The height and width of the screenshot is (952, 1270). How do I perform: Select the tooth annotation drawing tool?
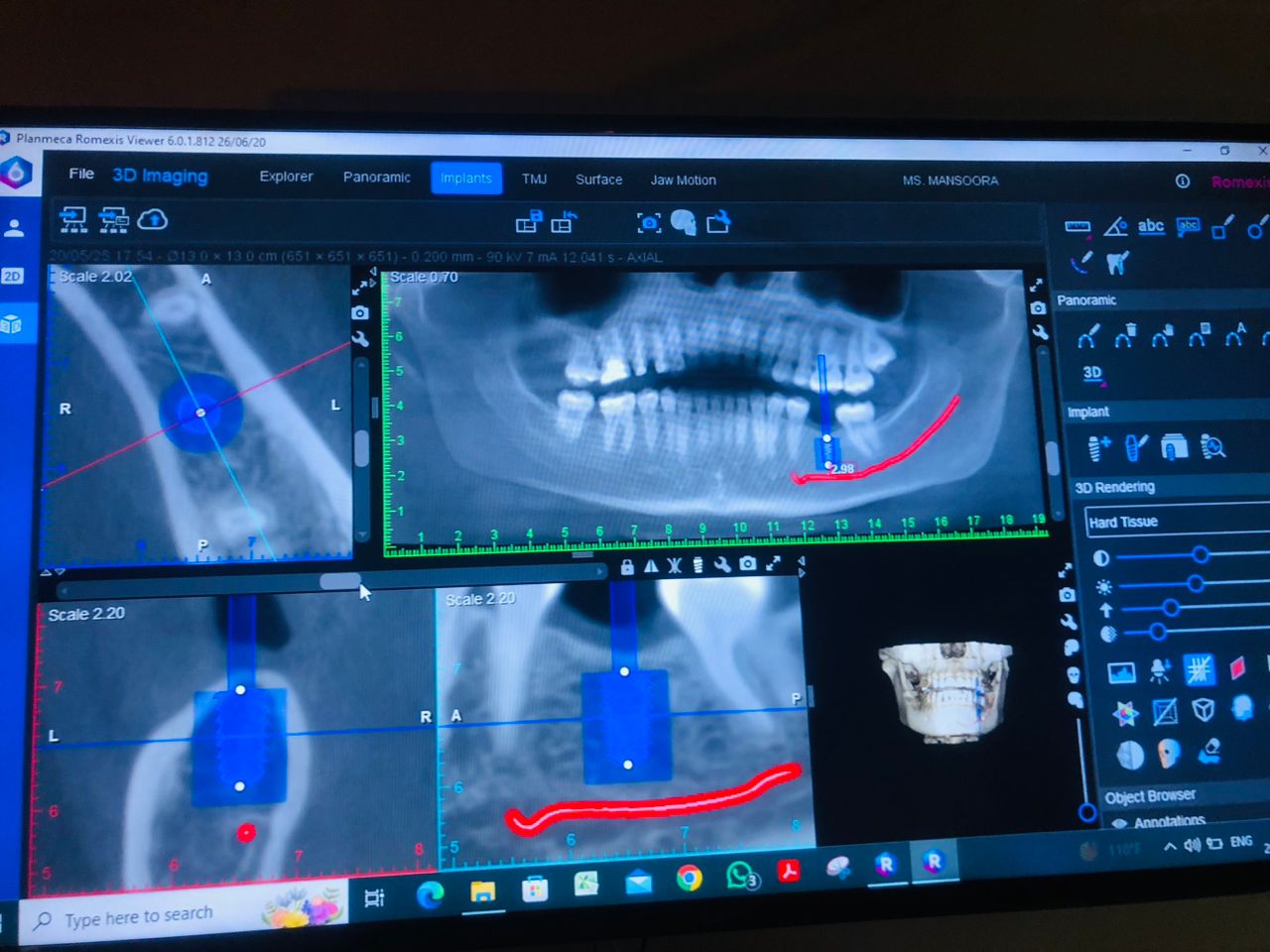1115,262
